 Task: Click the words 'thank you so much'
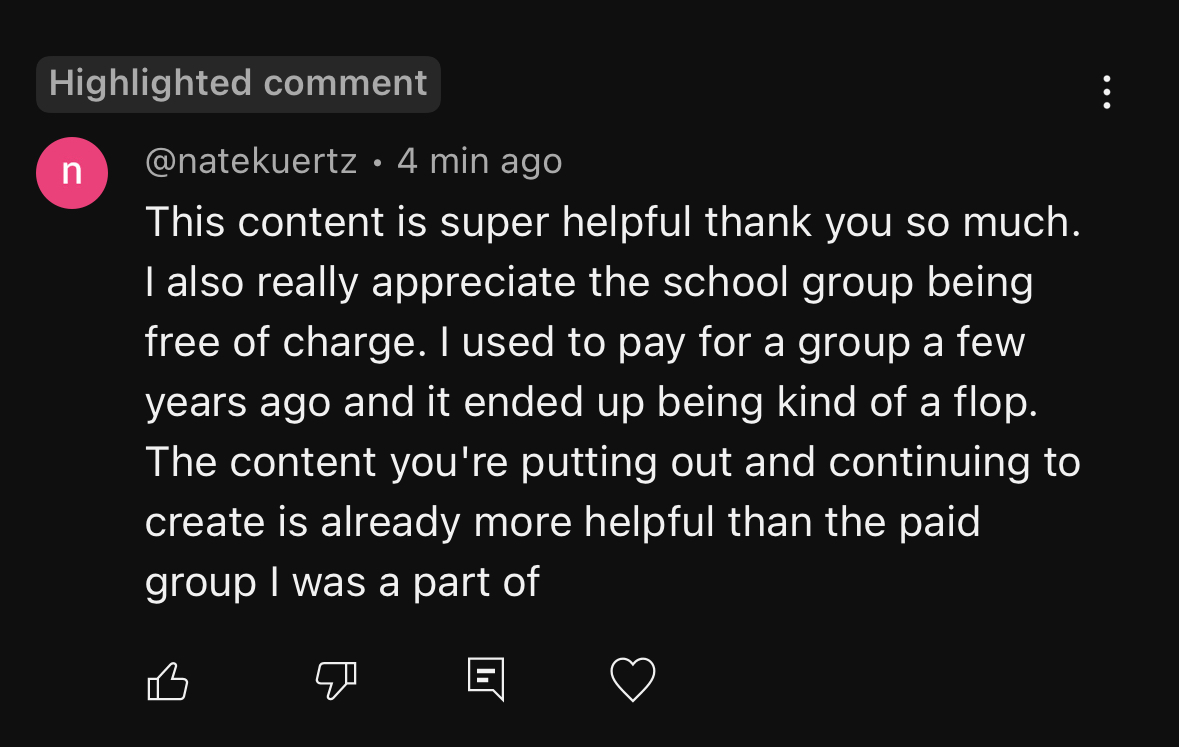click(893, 222)
